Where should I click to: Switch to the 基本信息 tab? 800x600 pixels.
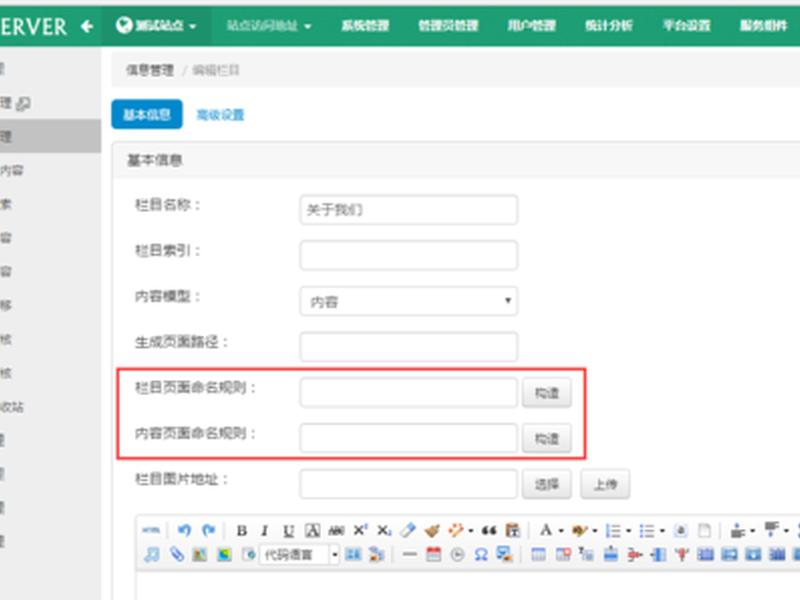point(147,114)
